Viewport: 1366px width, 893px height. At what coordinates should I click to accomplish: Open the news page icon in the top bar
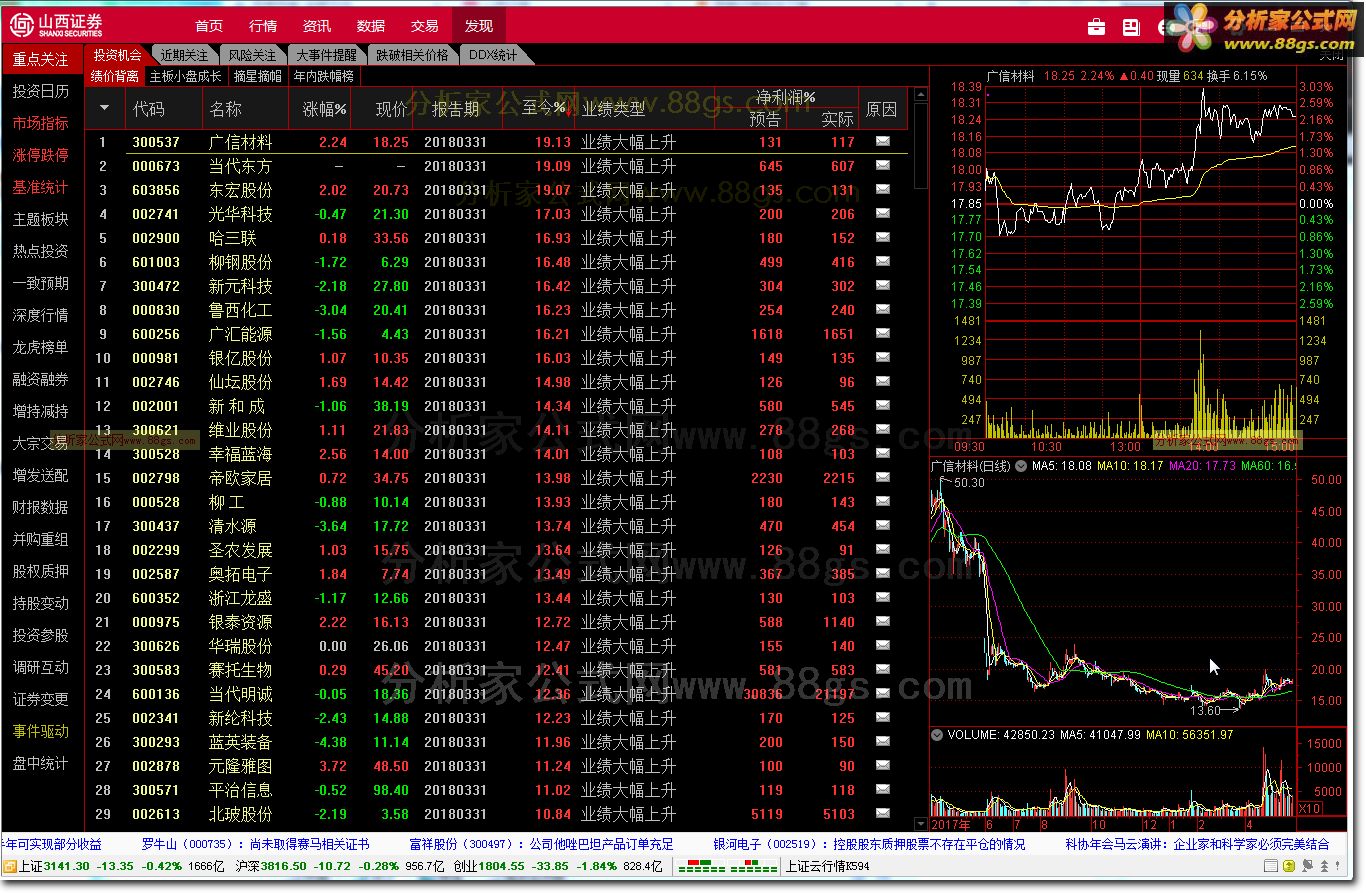(x=1131, y=27)
